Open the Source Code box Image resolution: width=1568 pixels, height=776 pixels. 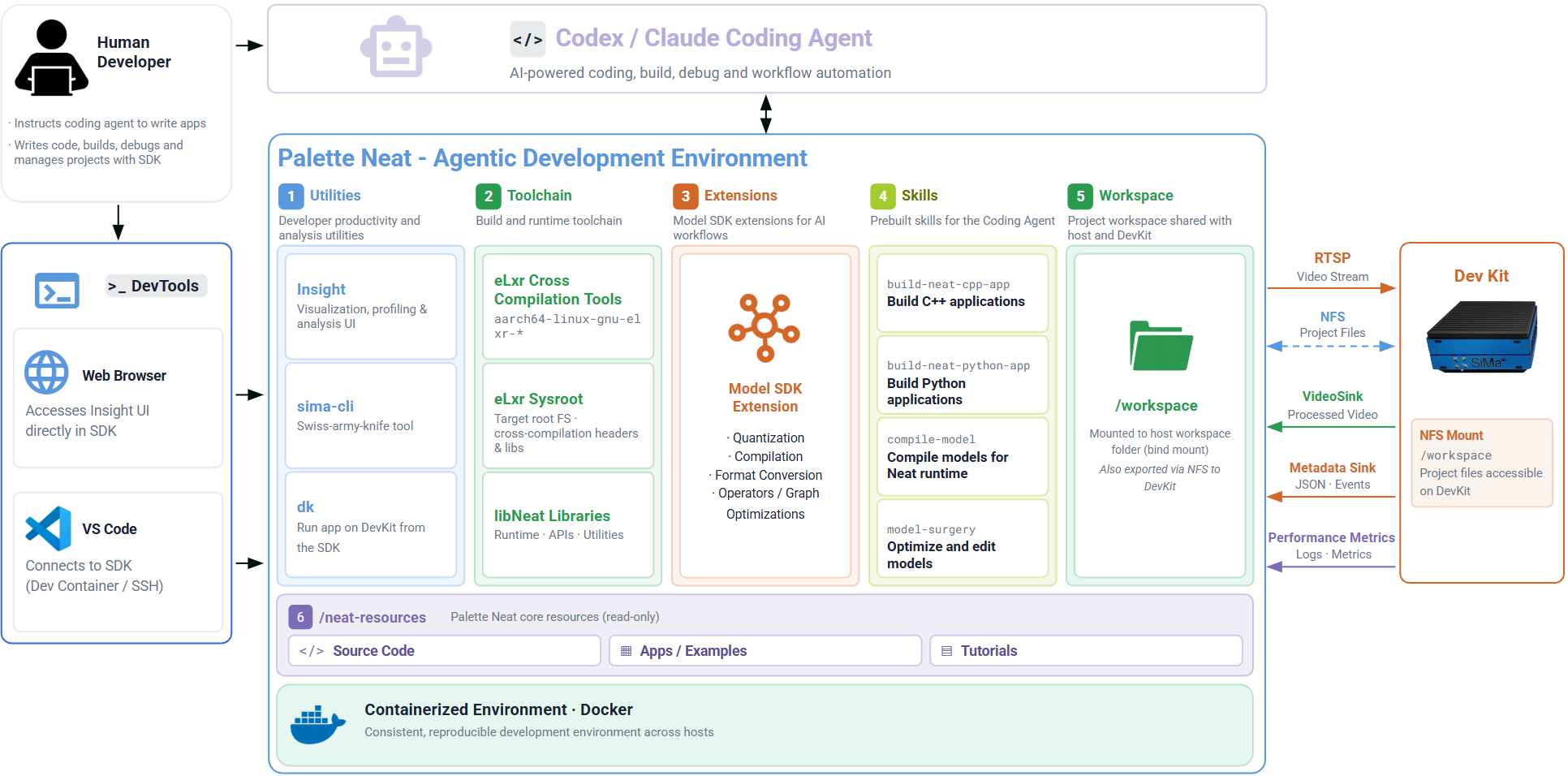click(x=445, y=651)
